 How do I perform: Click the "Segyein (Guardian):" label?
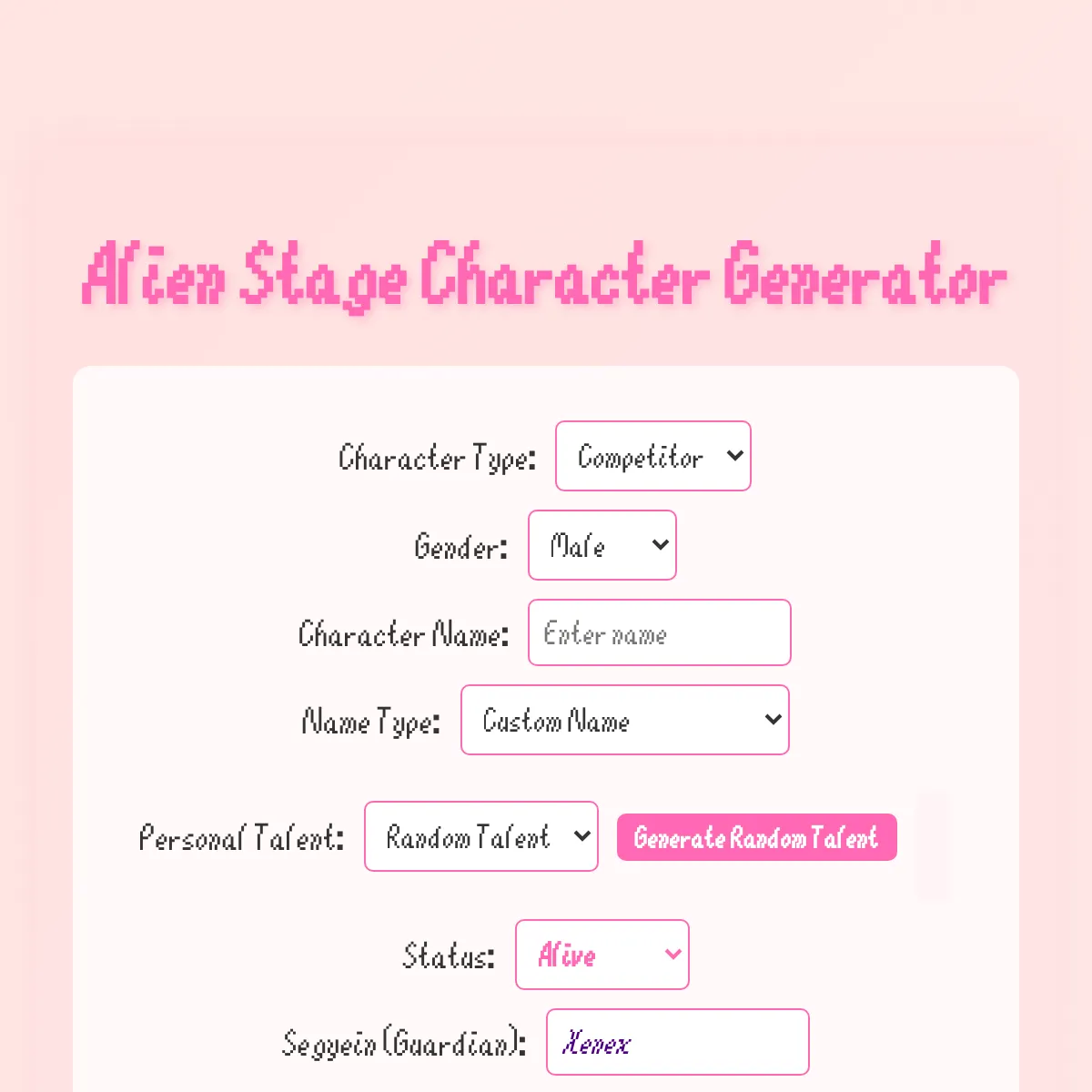[404, 1043]
